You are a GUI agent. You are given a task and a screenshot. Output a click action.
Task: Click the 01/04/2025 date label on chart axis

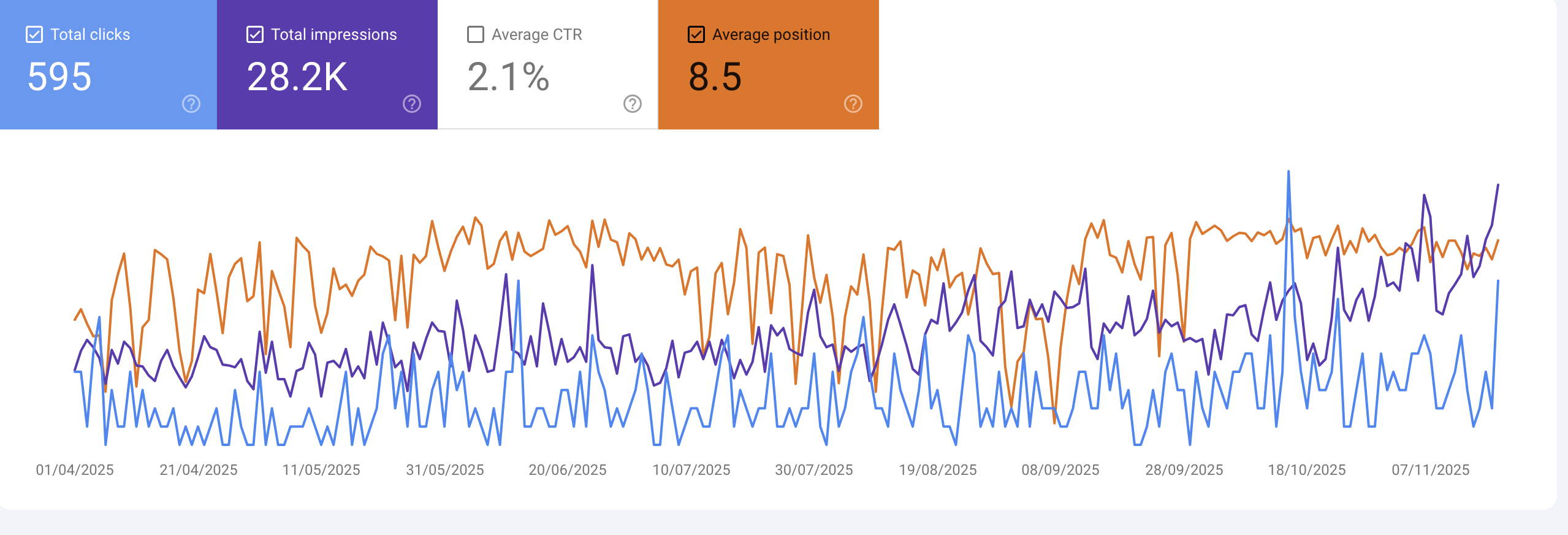[75, 469]
